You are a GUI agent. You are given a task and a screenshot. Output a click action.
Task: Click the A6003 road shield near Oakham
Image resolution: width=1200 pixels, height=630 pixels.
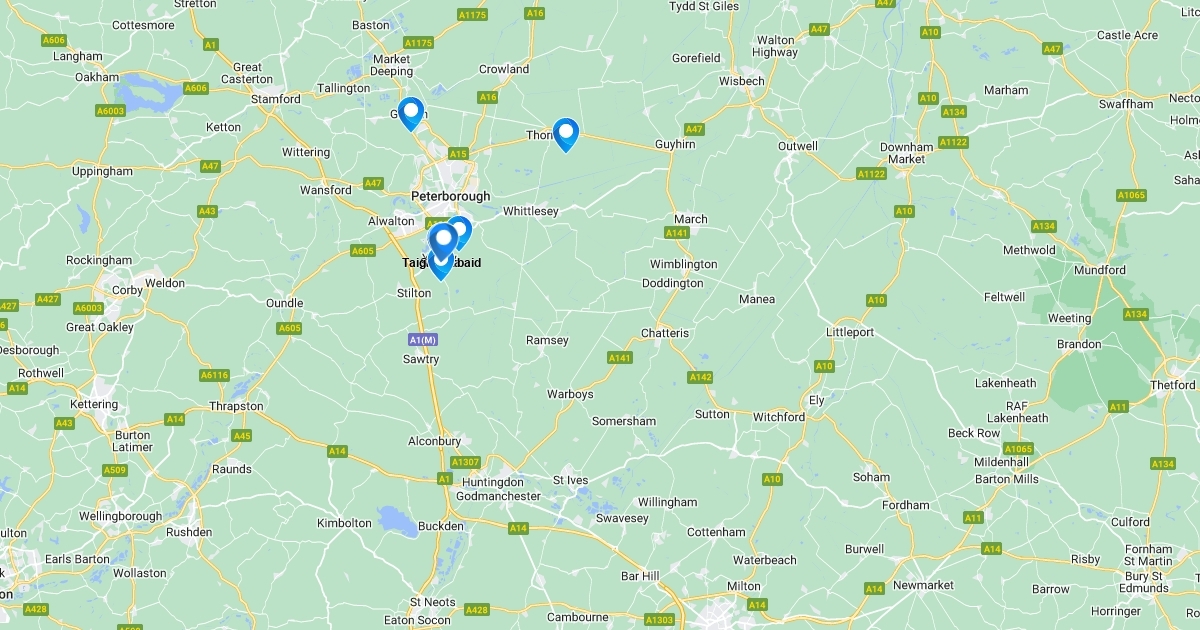(110, 111)
